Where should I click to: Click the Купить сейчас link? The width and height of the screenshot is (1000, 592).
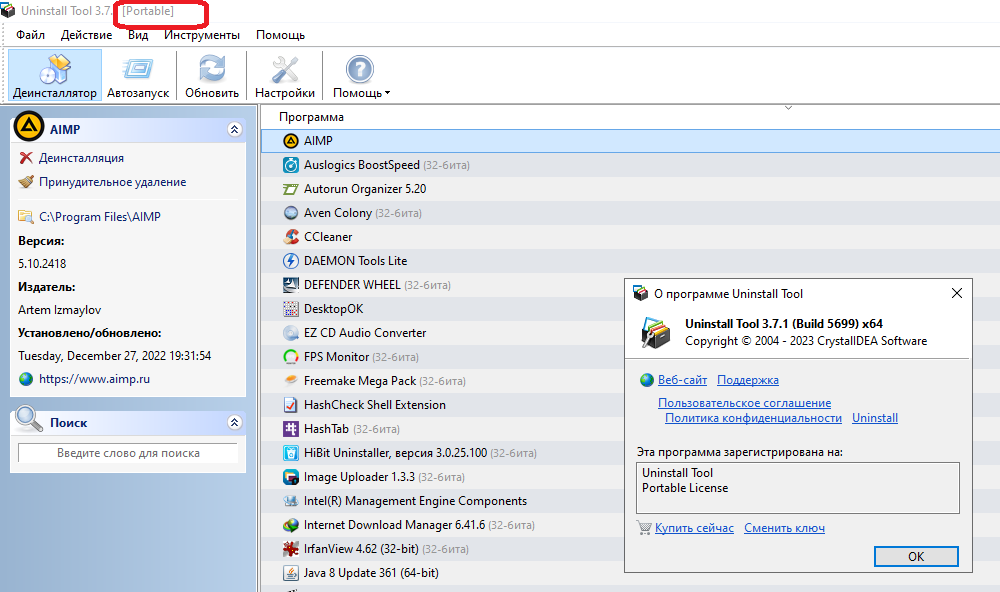point(694,528)
